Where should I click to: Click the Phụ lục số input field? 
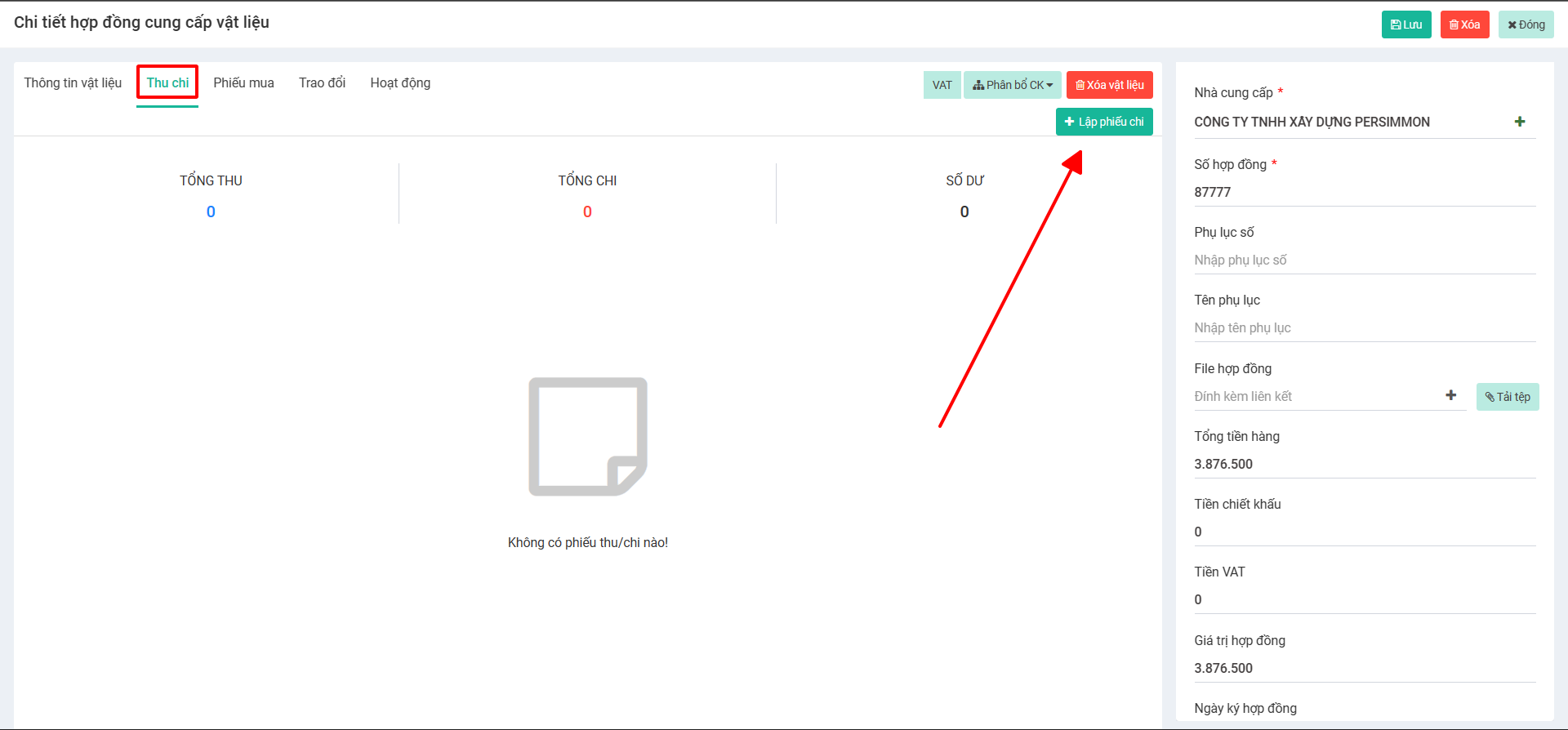(1364, 260)
